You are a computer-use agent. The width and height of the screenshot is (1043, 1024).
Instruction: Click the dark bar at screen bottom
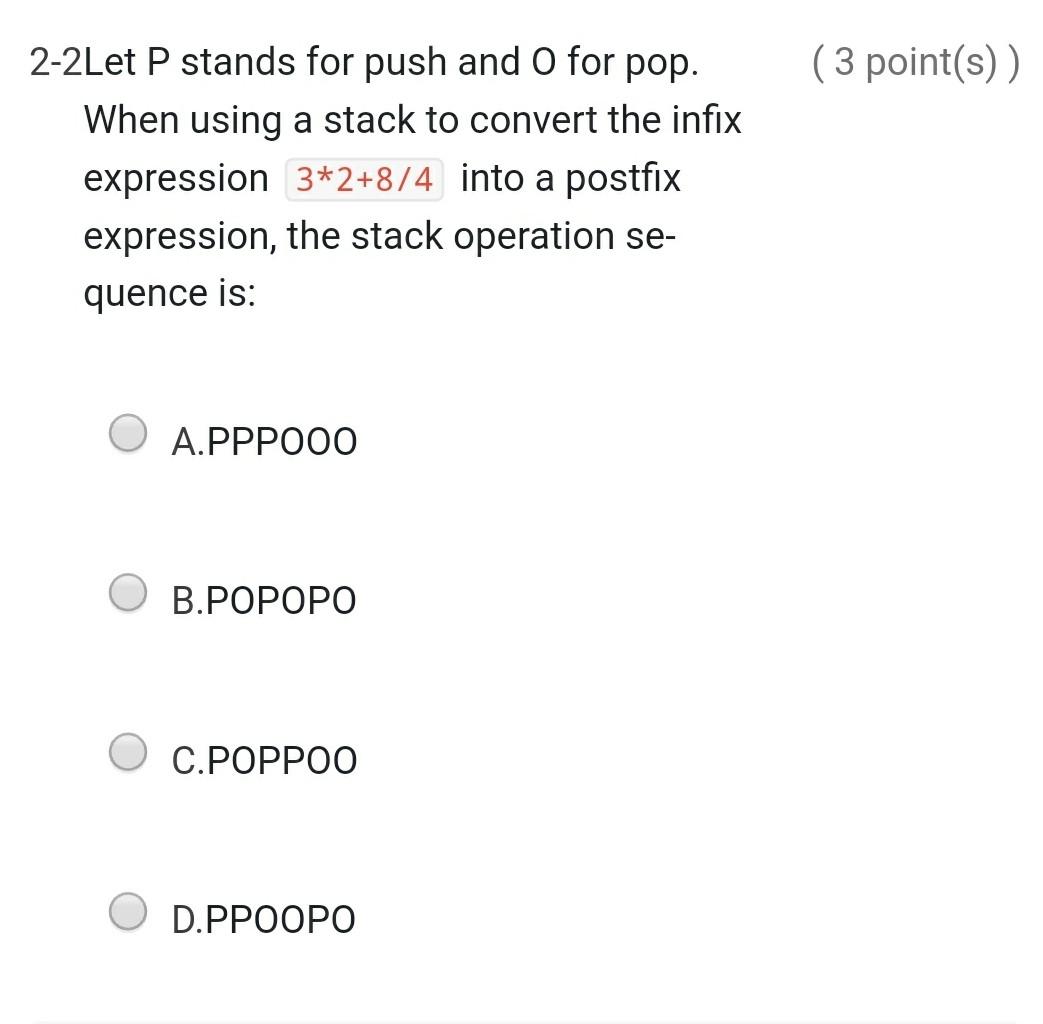click(x=521, y=1018)
